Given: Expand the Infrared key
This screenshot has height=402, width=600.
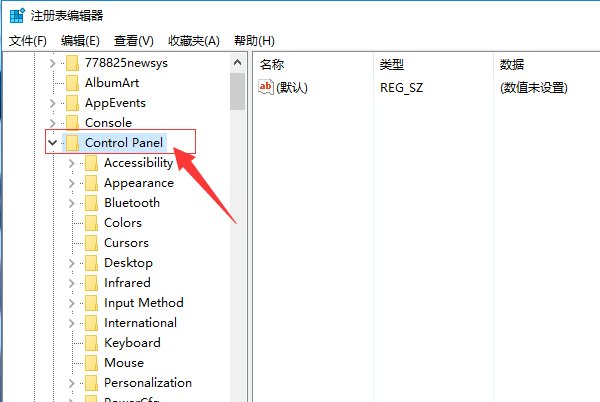Looking at the screenshot, I should pos(72,283).
